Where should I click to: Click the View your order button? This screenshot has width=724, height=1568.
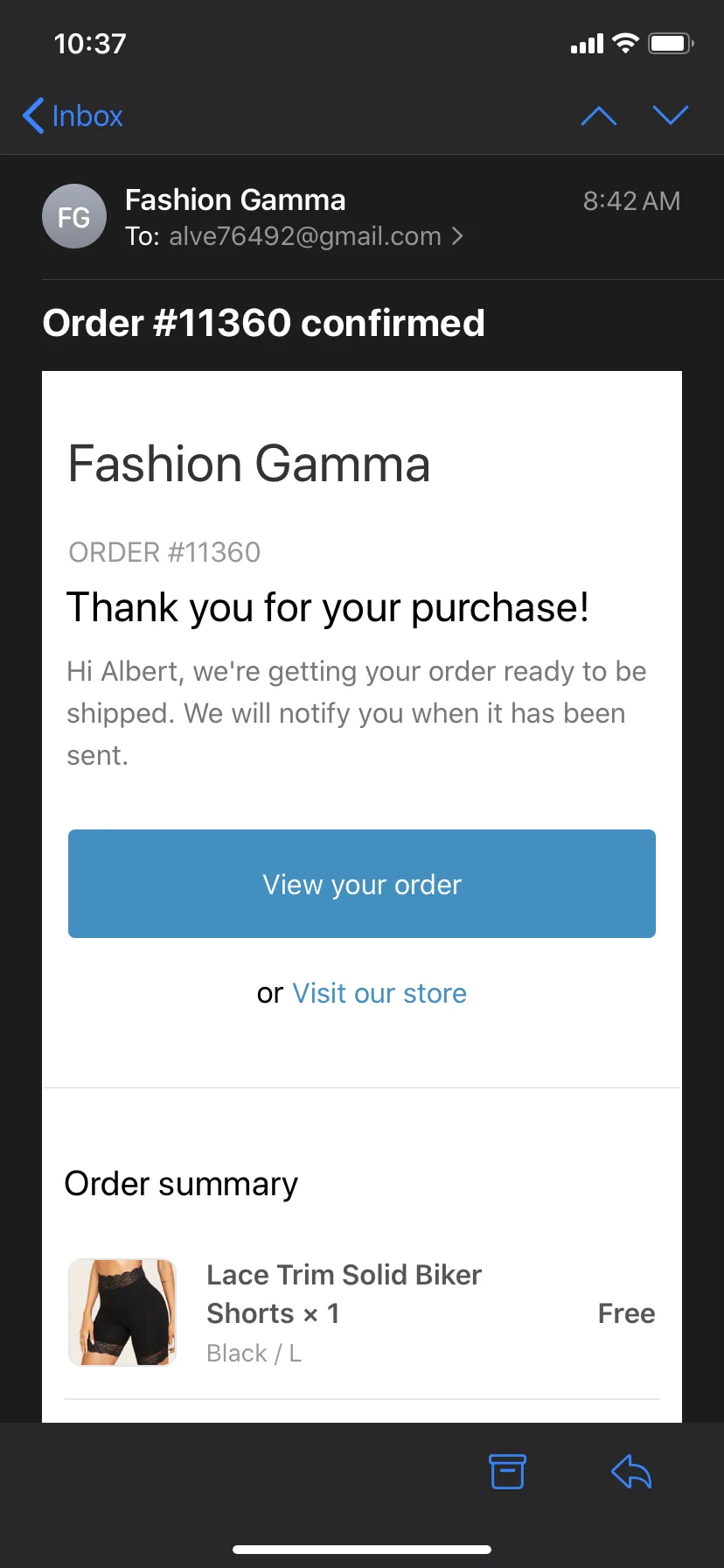pyautogui.click(x=362, y=884)
